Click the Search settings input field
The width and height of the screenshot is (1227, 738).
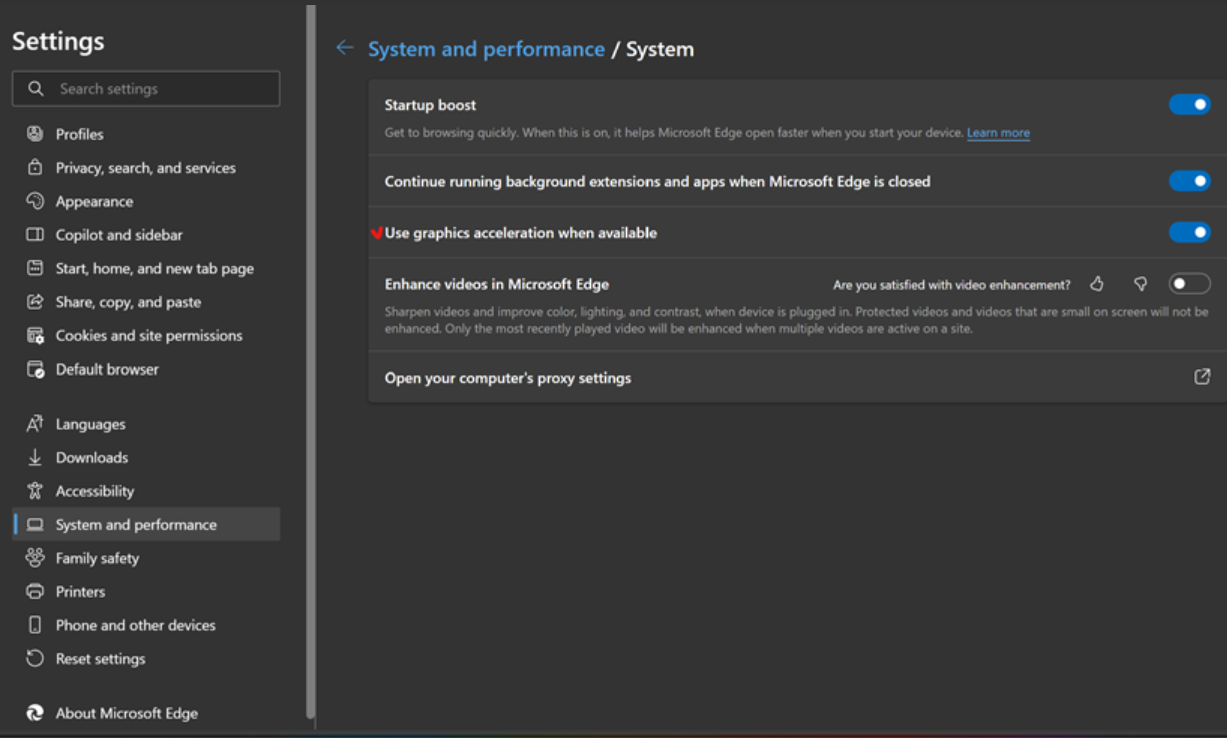tap(146, 88)
